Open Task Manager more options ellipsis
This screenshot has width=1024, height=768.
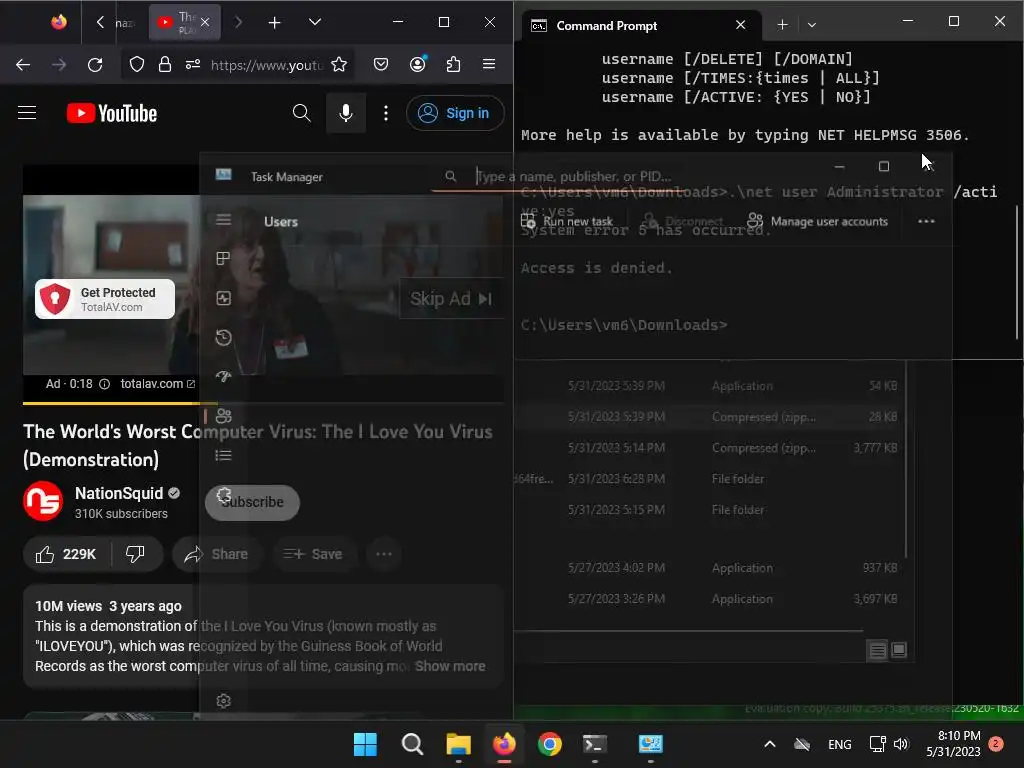click(x=926, y=221)
